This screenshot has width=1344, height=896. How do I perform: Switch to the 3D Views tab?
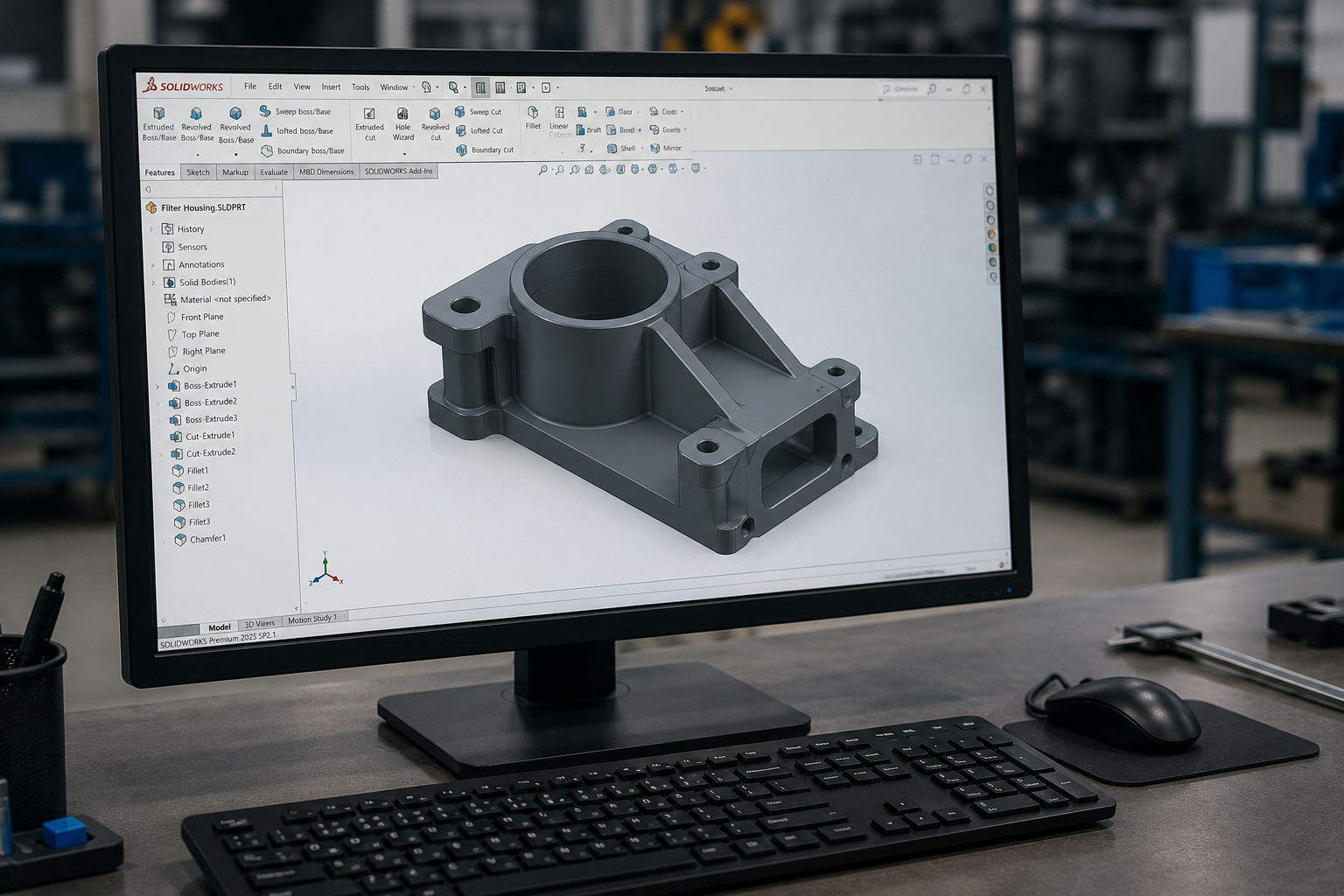coord(259,624)
